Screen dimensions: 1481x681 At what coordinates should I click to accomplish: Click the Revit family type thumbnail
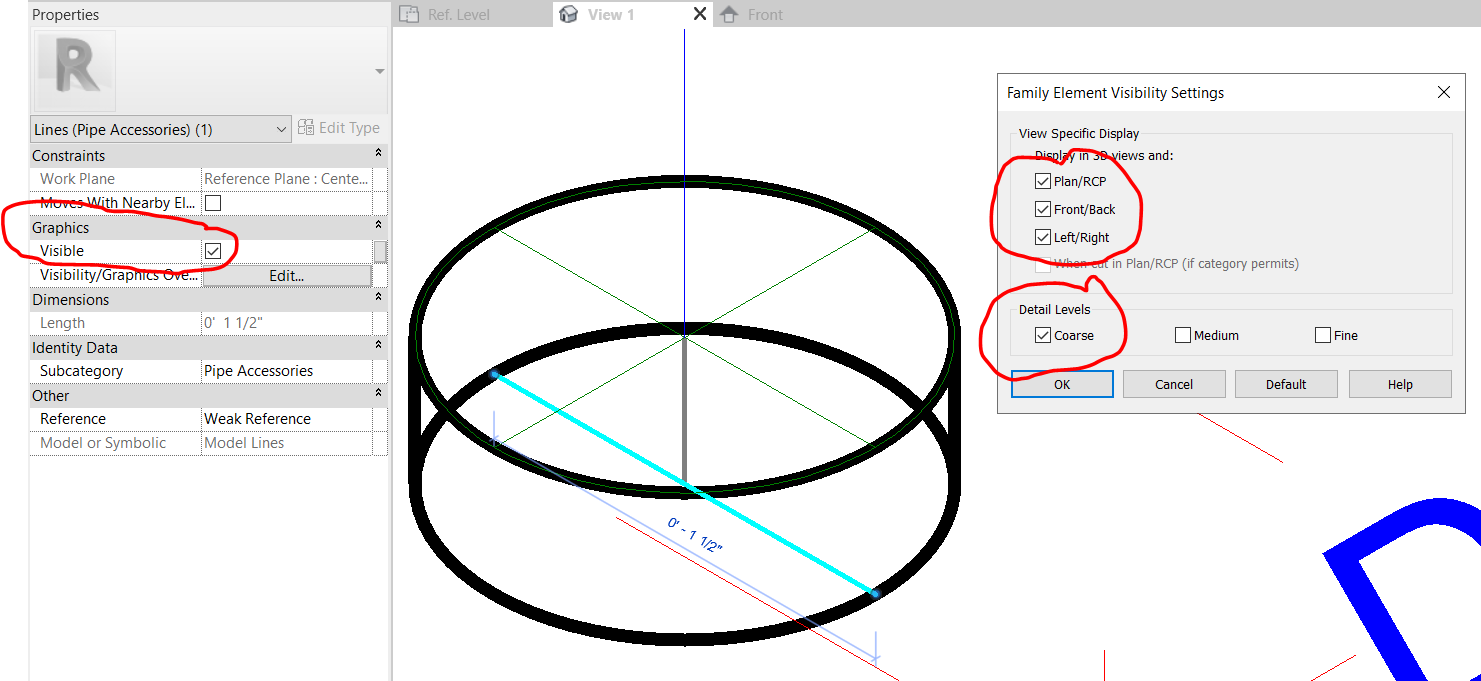point(75,70)
